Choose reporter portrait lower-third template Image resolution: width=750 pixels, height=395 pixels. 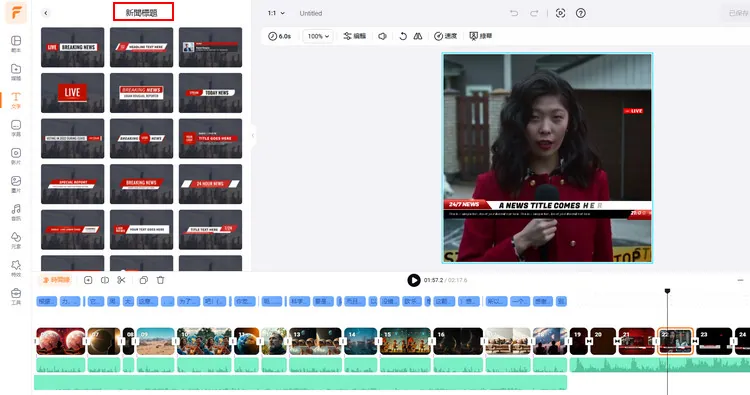pyautogui.click(x=210, y=47)
